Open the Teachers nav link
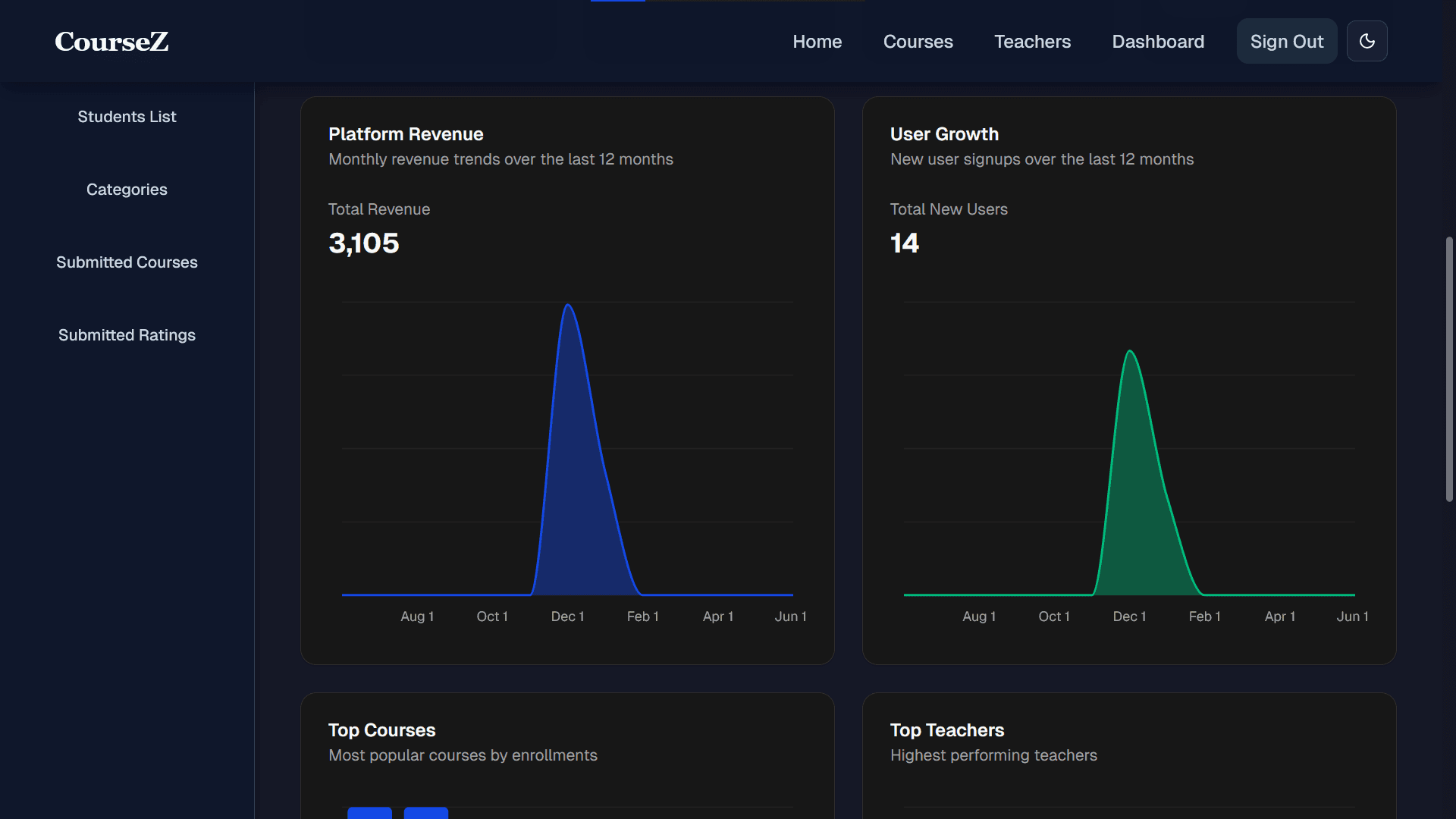The height and width of the screenshot is (819, 1456). click(1032, 42)
